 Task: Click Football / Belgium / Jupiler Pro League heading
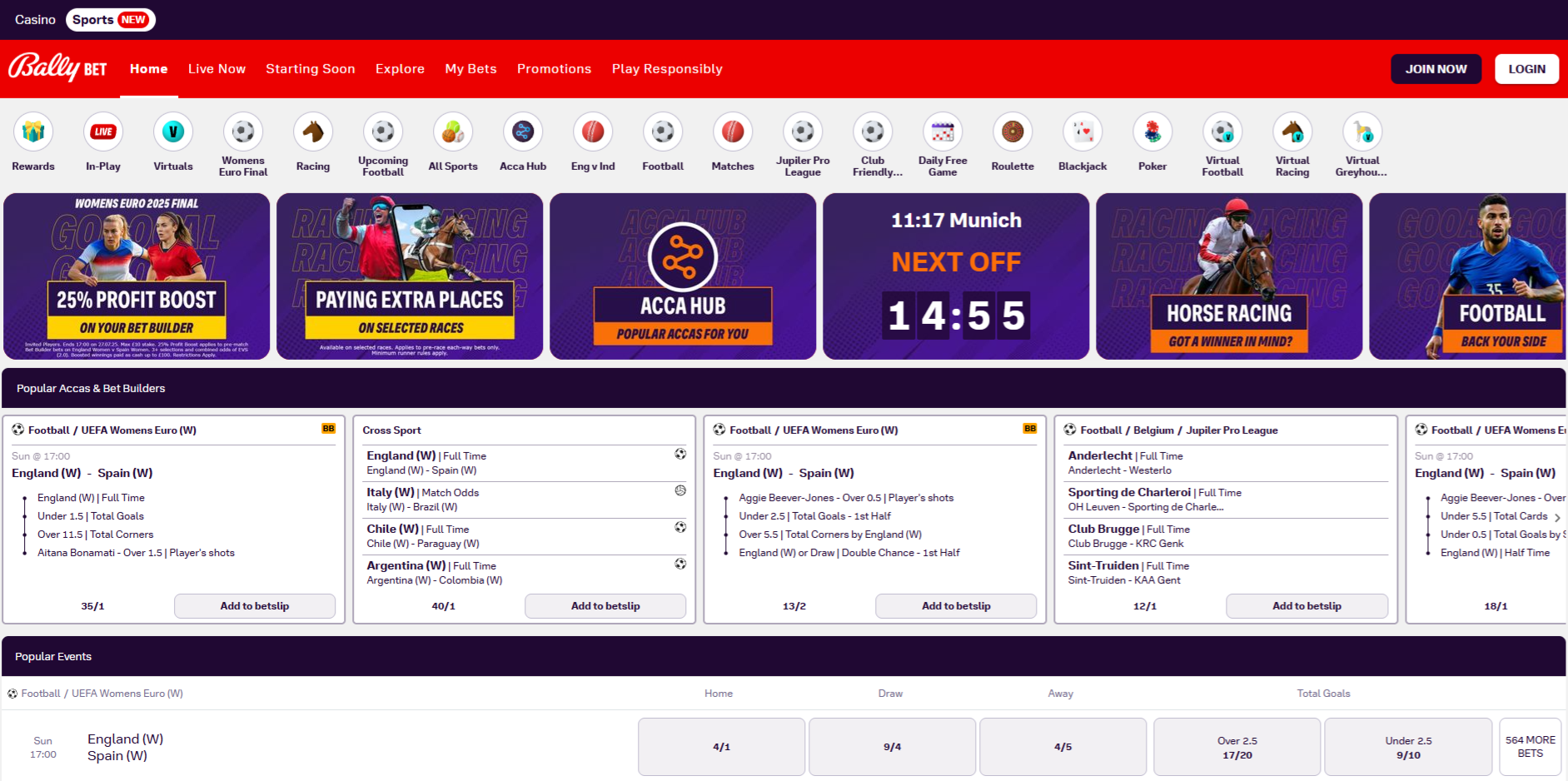(1178, 430)
